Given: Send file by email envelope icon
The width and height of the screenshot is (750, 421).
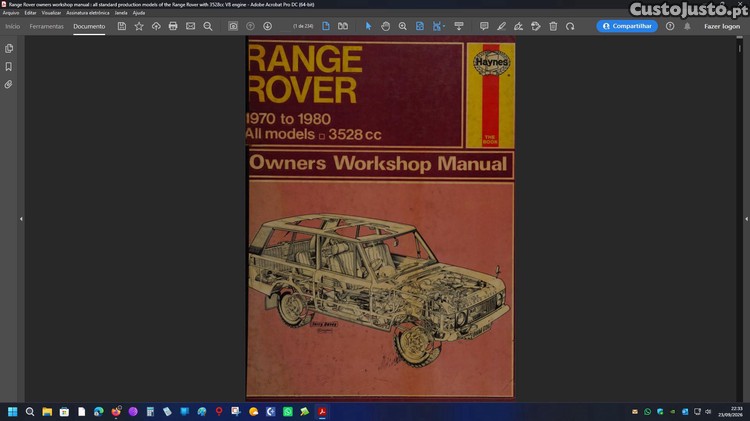Looking at the screenshot, I should [190, 26].
